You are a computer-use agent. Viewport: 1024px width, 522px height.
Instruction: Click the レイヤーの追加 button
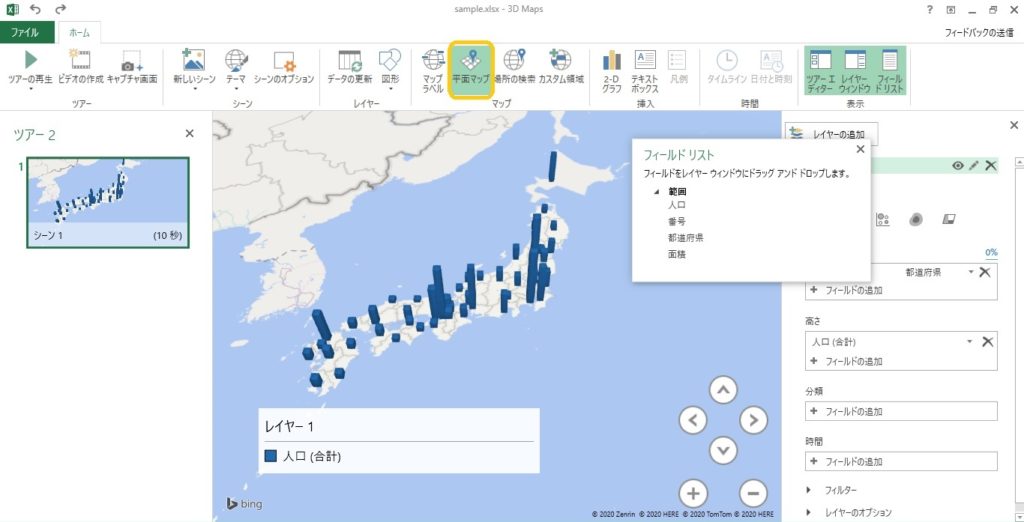pyautogui.click(x=834, y=133)
